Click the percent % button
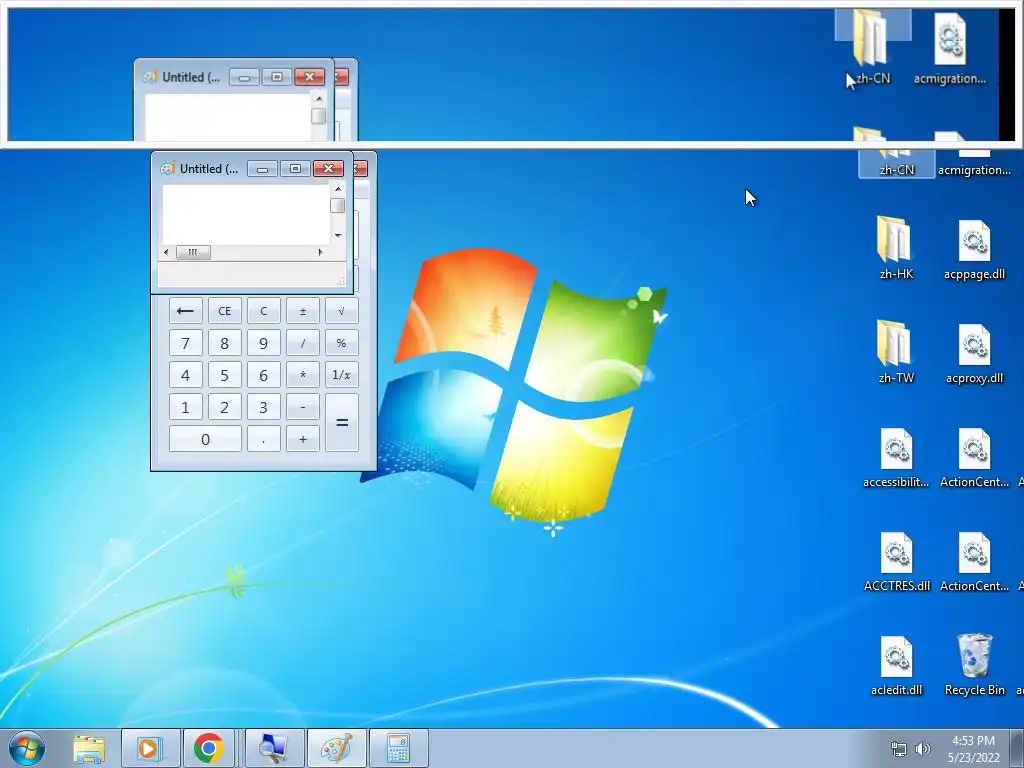The height and width of the screenshot is (768, 1024). 342,343
